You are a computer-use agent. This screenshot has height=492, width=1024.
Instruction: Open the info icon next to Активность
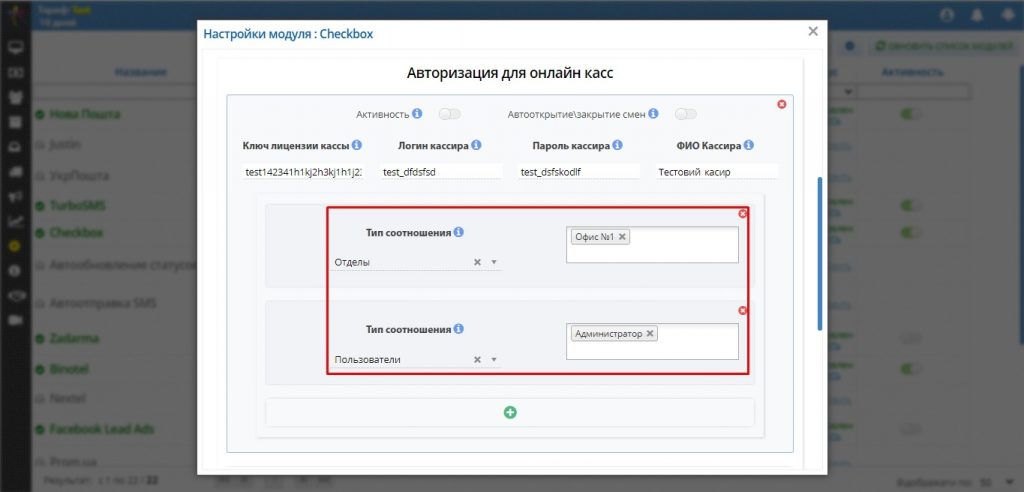(417, 114)
